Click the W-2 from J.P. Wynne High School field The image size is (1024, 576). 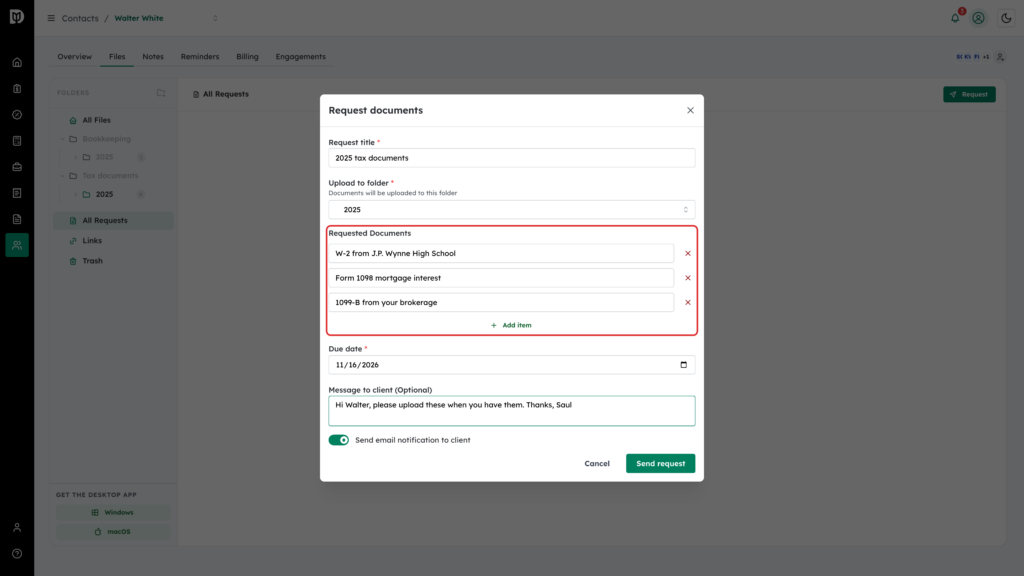(501, 253)
